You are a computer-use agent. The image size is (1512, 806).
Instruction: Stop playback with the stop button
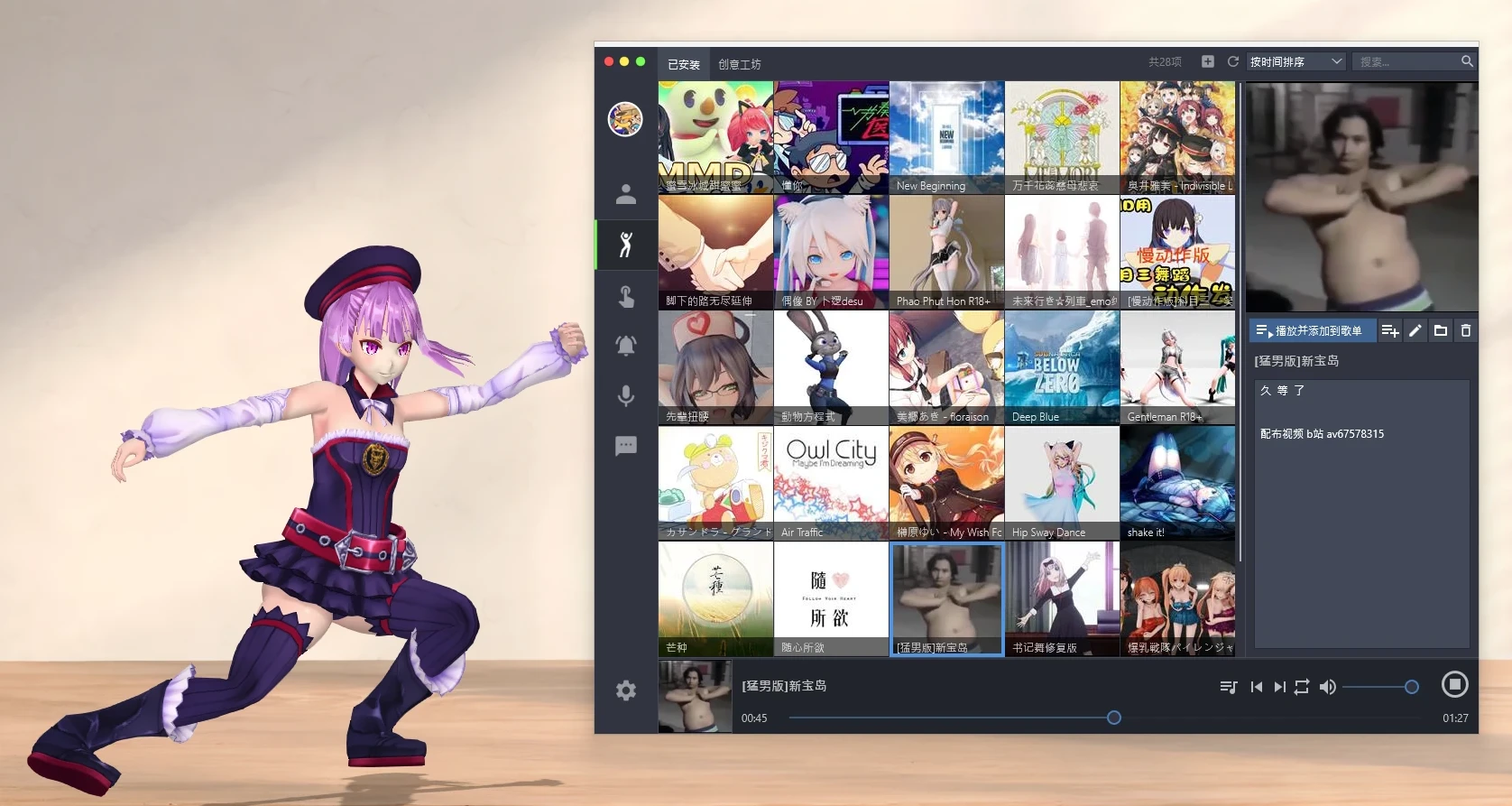[1454, 685]
